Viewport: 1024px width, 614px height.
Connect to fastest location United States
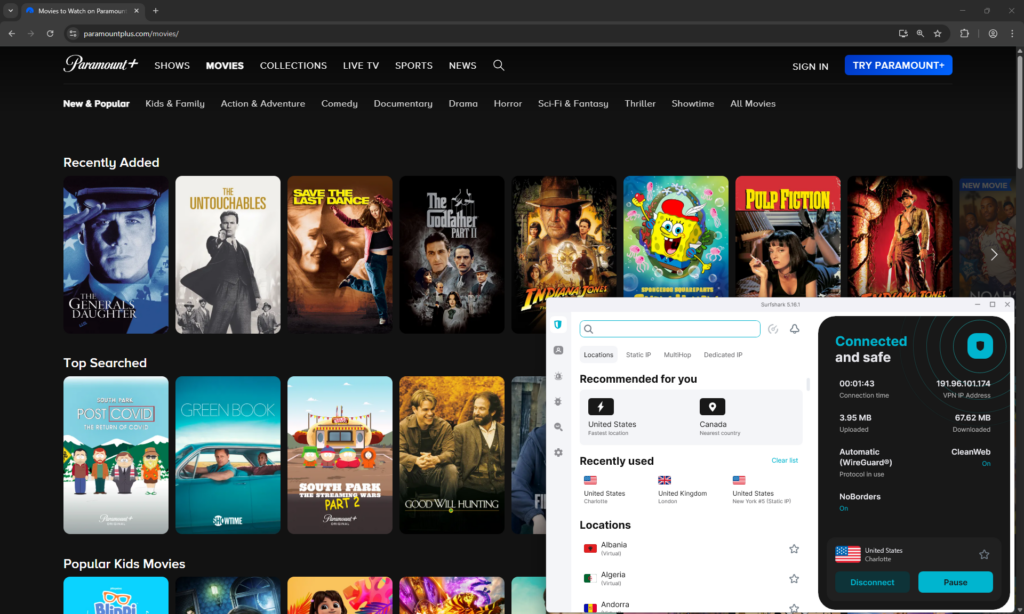612,417
